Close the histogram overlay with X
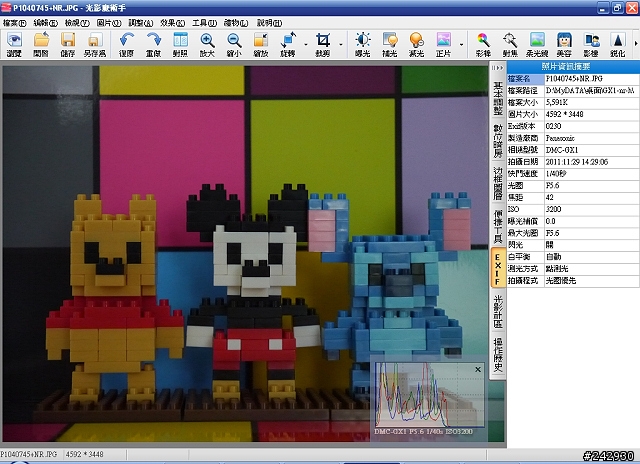Image resolution: width=640 pixels, height=464 pixels. click(478, 369)
